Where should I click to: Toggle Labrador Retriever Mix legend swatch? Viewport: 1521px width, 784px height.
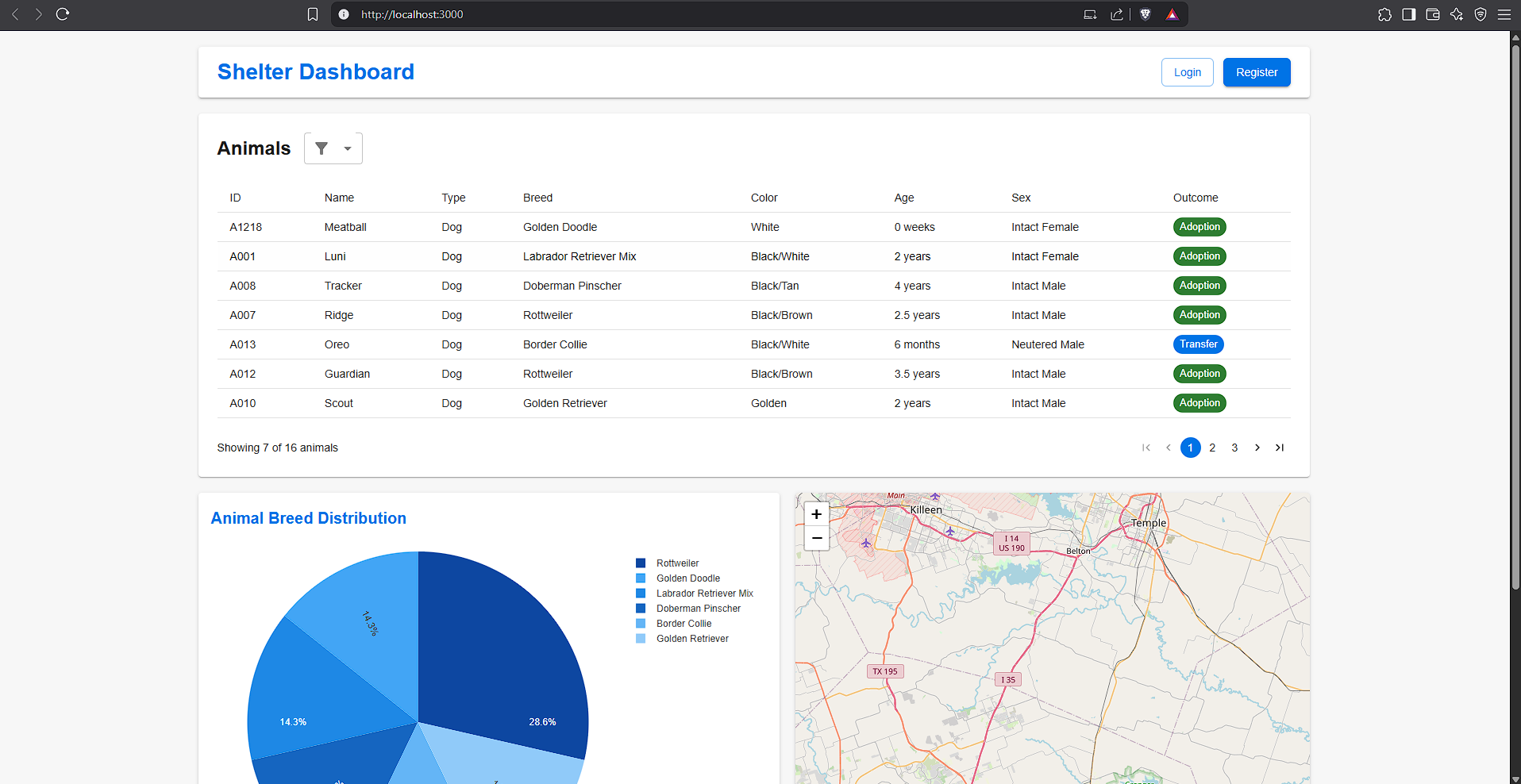(641, 594)
